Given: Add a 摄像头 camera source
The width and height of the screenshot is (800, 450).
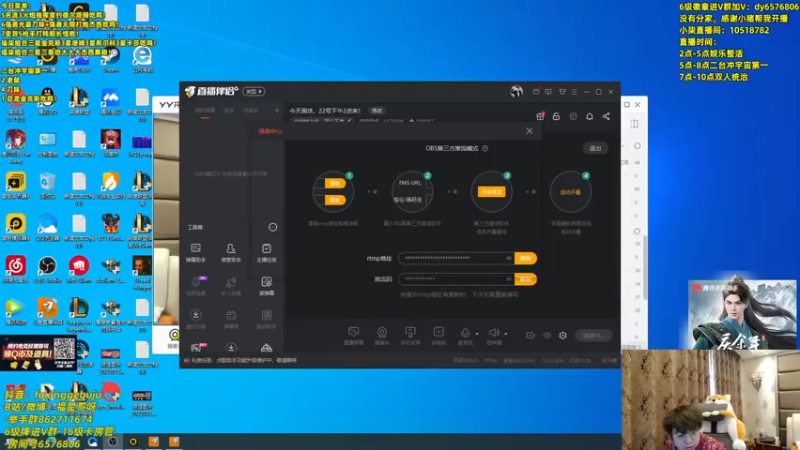Looking at the screenshot, I should [382, 336].
